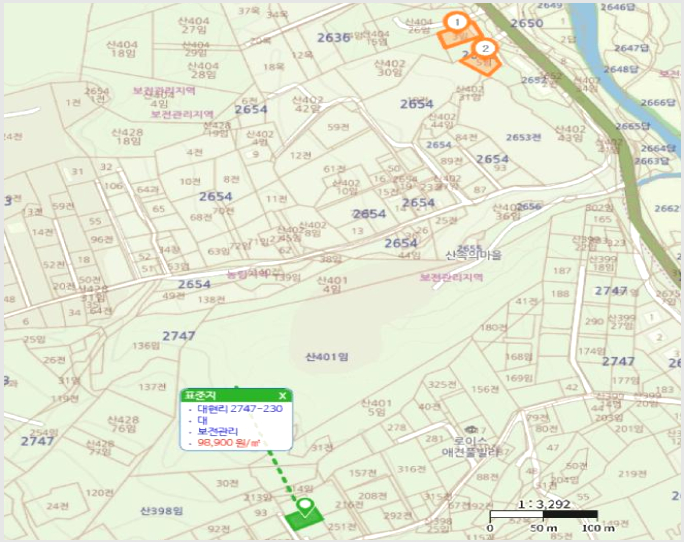The width and height of the screenshot is (684, 542).
Task: Click the orange map marker numbered 2
Action: 485,48
